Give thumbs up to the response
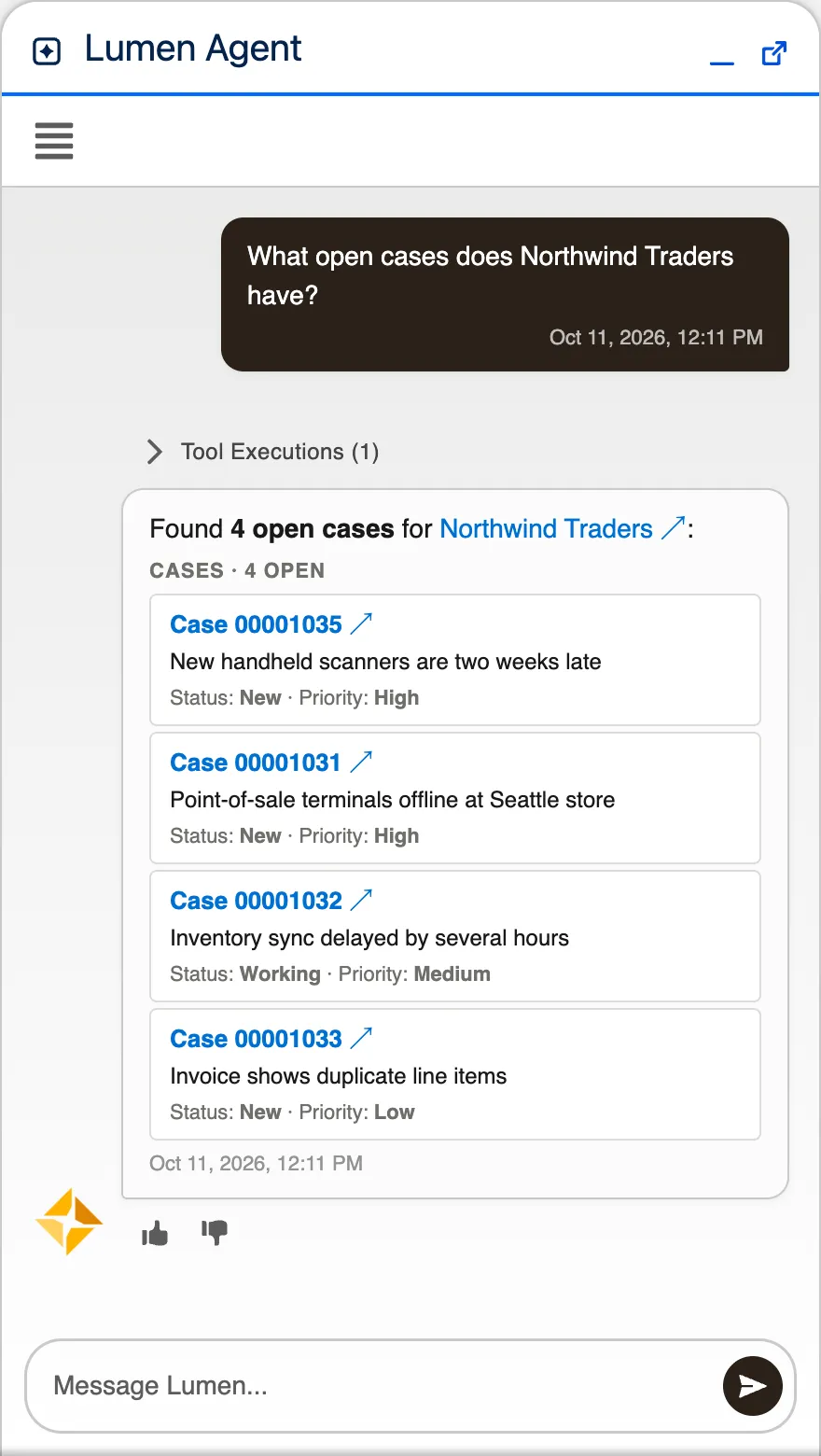Screen dimensions: 821x1456 [155, 1234]
